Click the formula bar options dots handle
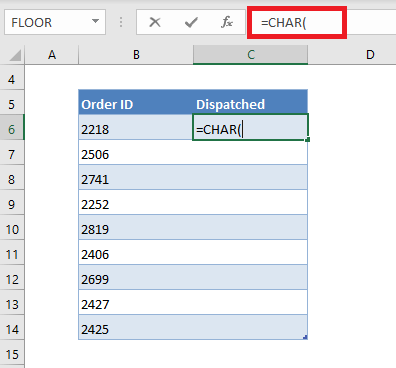The image size is (396, 368). point(121,22)
